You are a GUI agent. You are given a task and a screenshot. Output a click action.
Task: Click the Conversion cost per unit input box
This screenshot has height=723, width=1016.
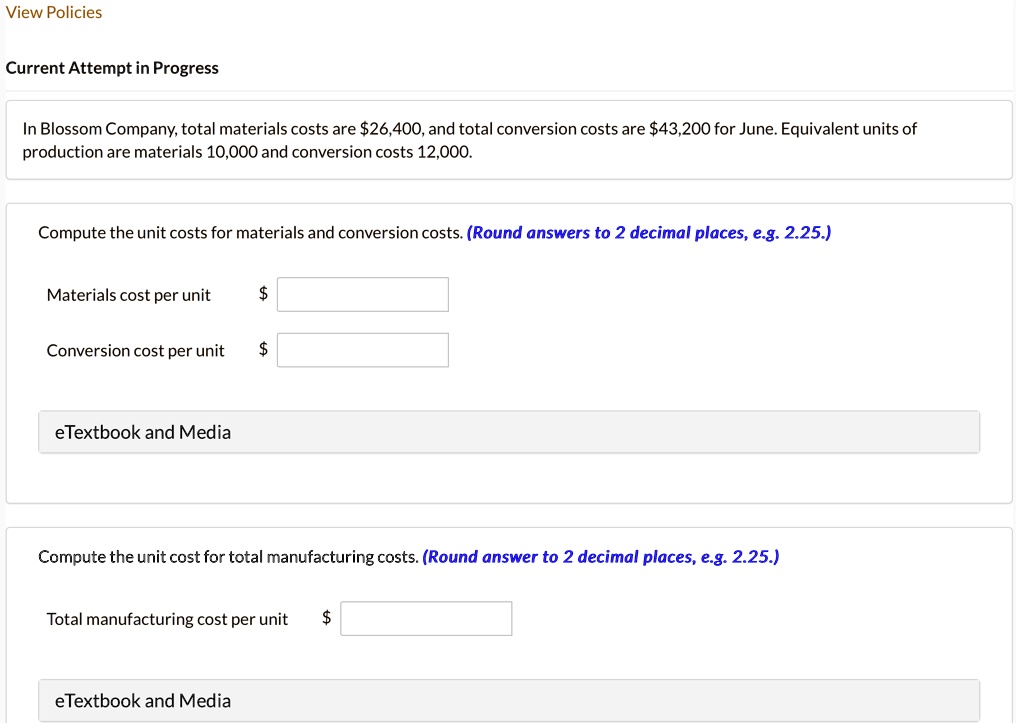[362, 350]
